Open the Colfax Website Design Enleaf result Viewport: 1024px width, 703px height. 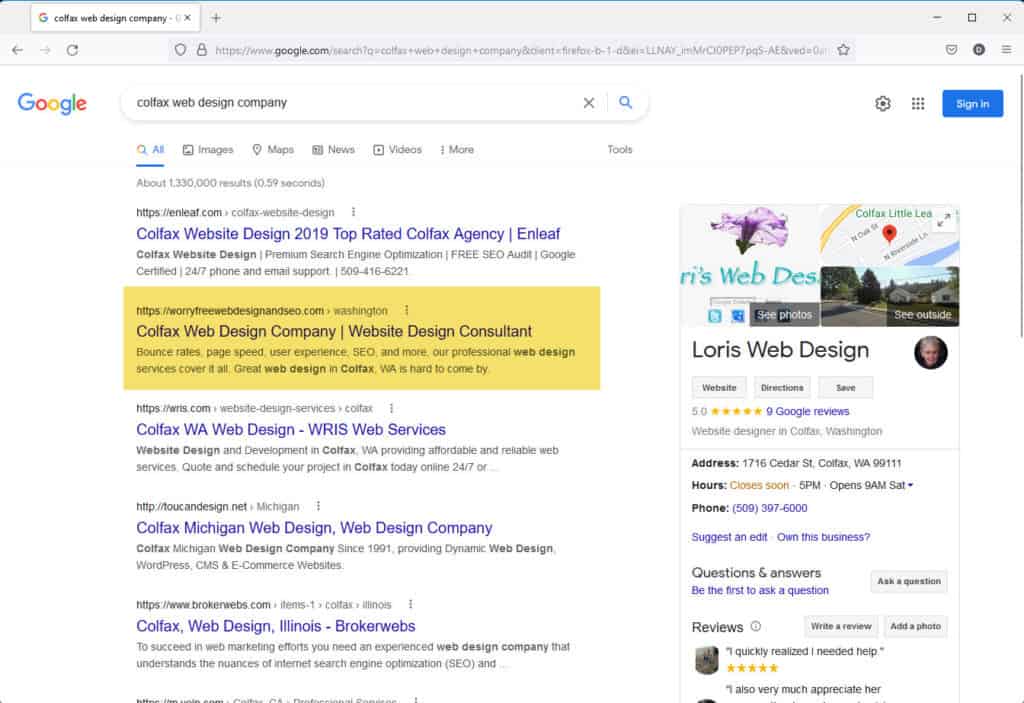347,234
